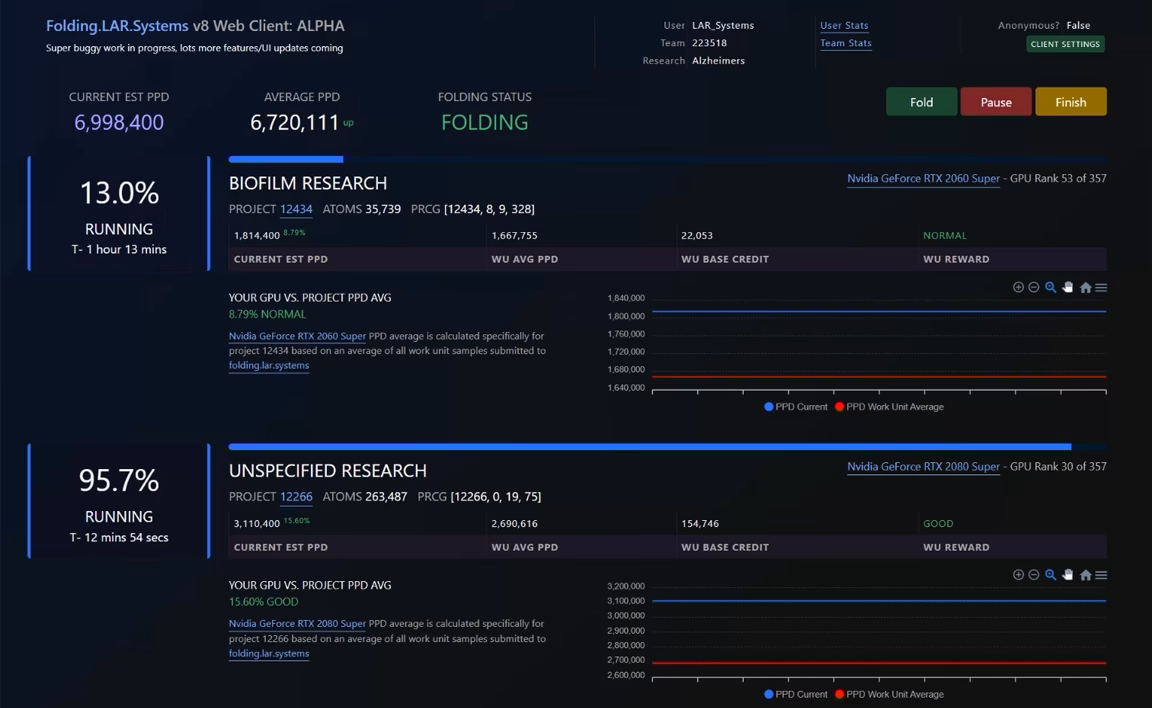Viewport: 1152px width, 708px height.
Task: Enable the panning hand tool on Biofilm chart
Action: tap(1067, 287)
